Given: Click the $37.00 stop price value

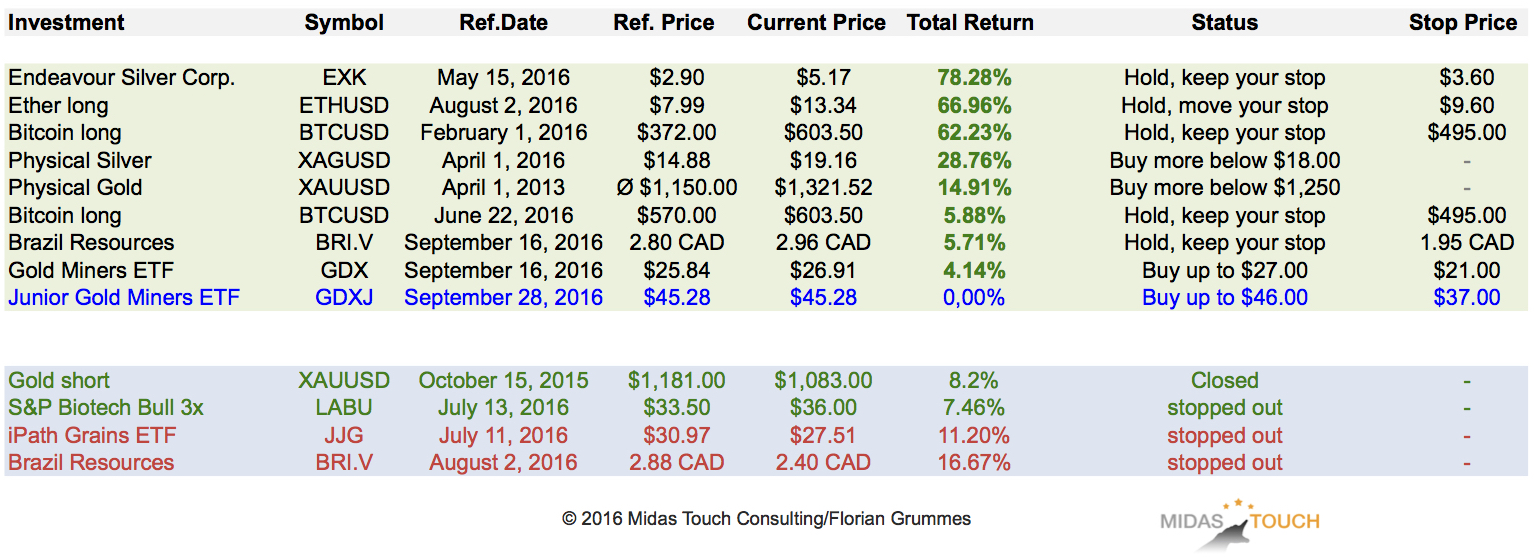Looking at the screenshot, I should (1466, 297).
